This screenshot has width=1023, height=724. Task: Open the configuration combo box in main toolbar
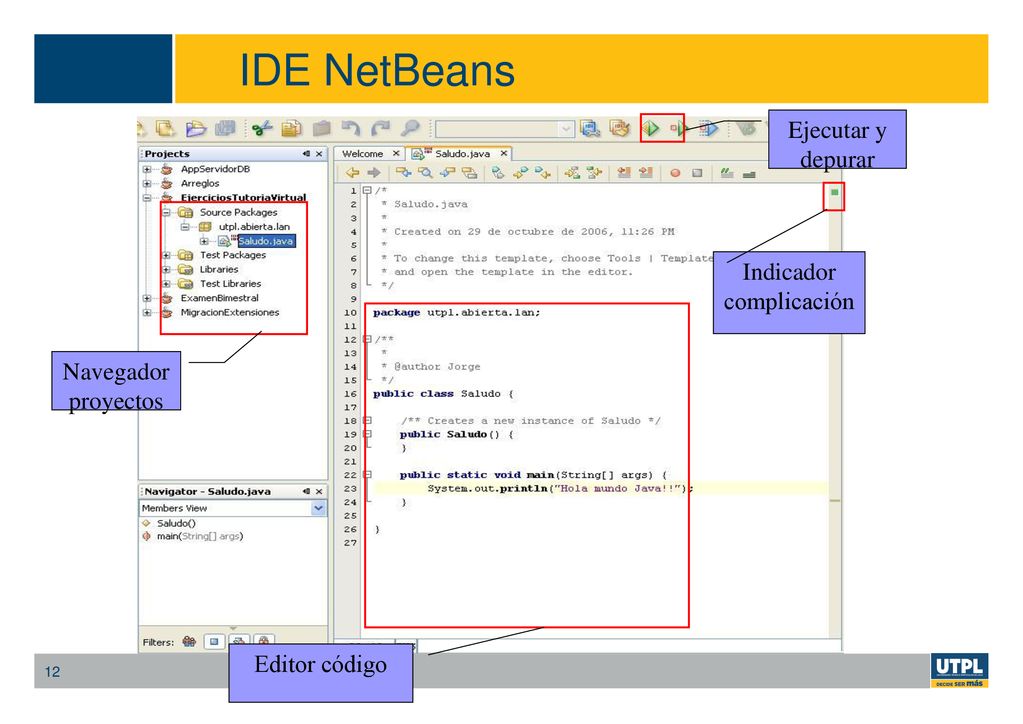tap(505, 129)
